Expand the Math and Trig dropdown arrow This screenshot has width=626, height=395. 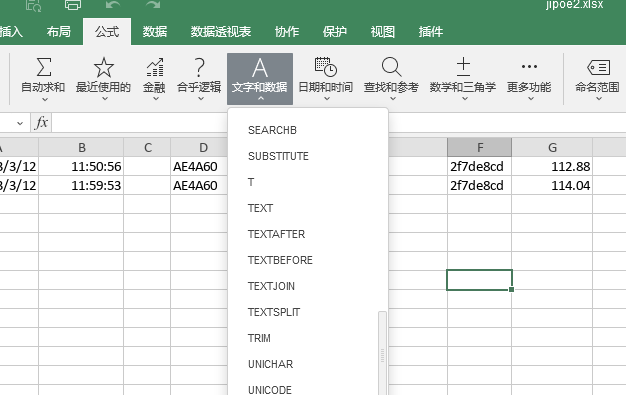tap(465, 99)
